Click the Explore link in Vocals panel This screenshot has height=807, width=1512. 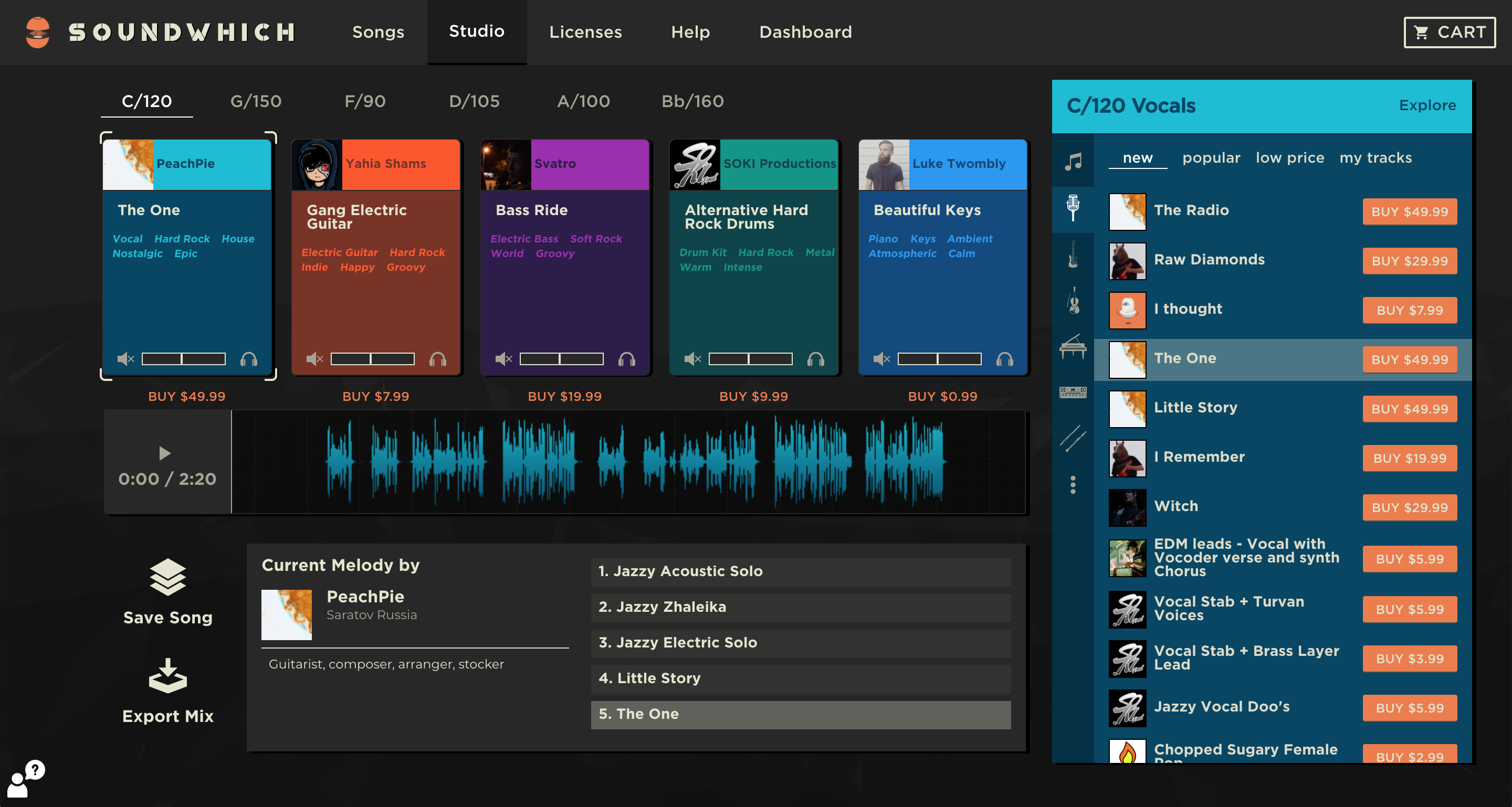1427,105
